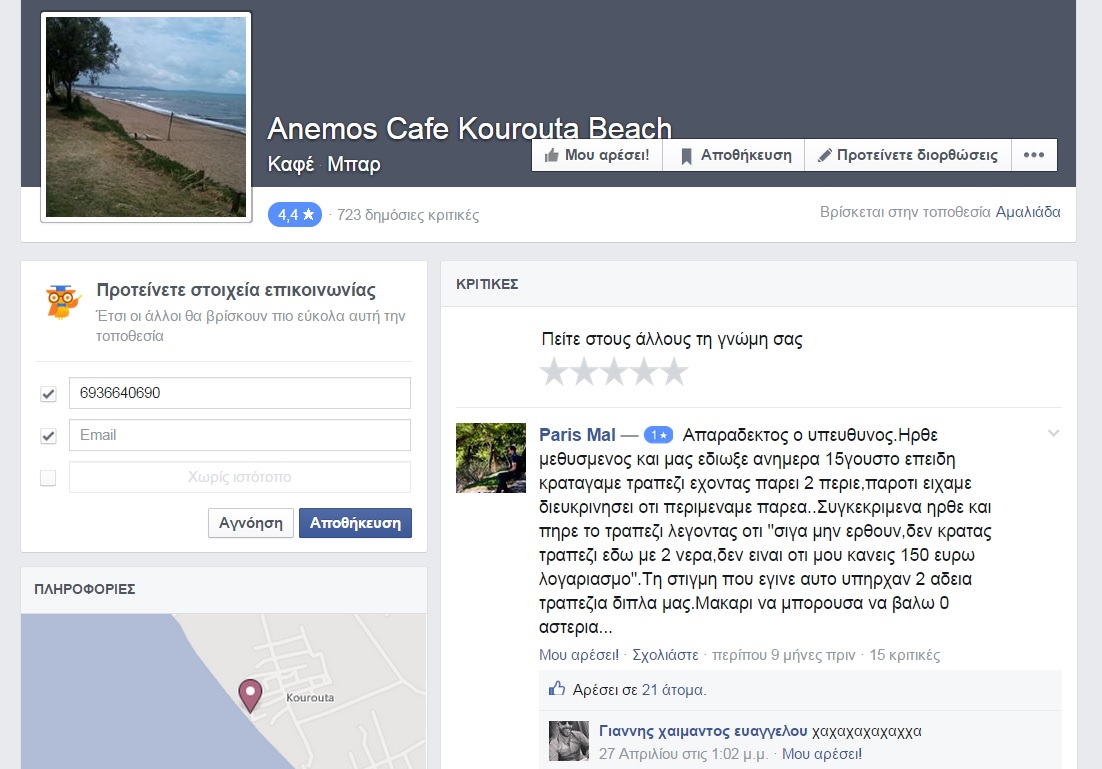Click the blue Αποθήκευση save button
Image resolution: width=1102 pixels, height=769 pixels.
pyautogui.click(x=356, y=523)
